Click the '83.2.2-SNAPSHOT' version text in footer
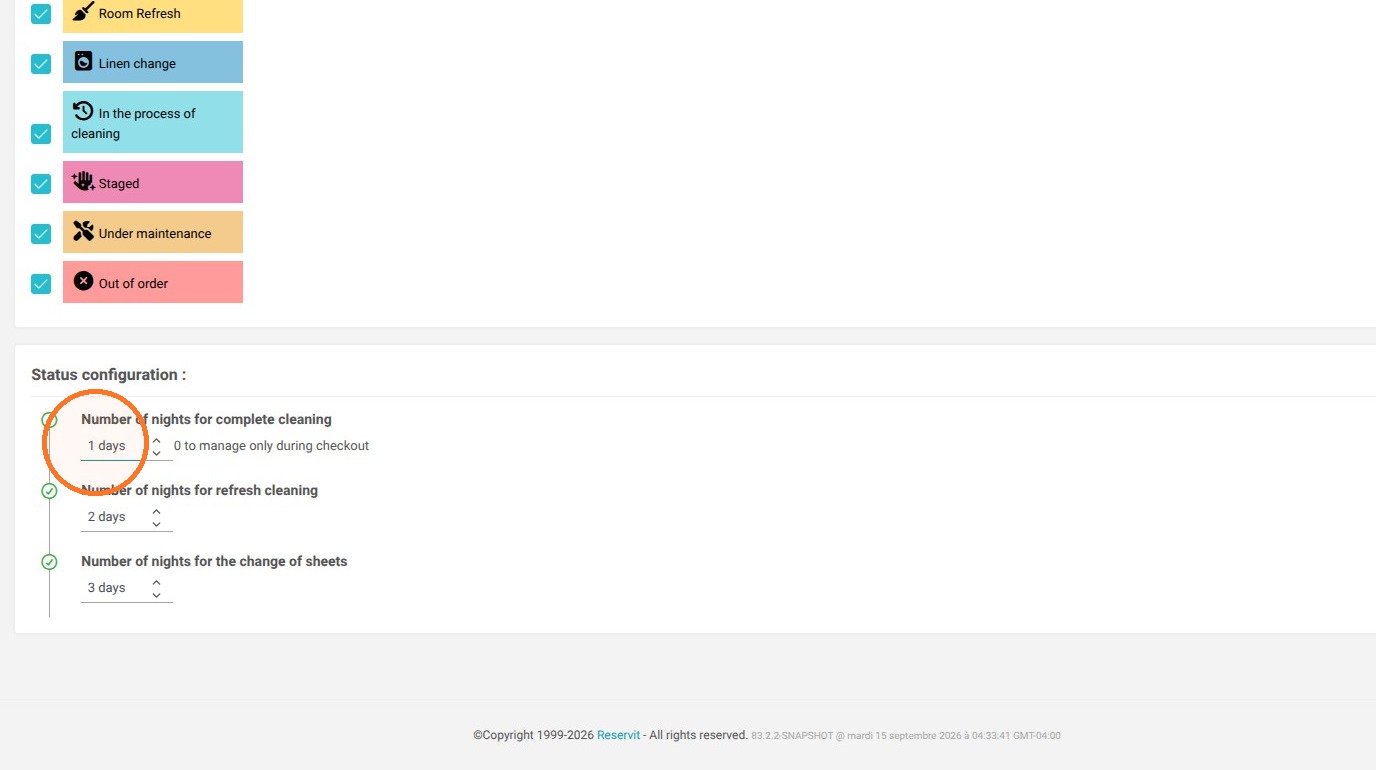The image size is (1376, 770). coord(792,736)
